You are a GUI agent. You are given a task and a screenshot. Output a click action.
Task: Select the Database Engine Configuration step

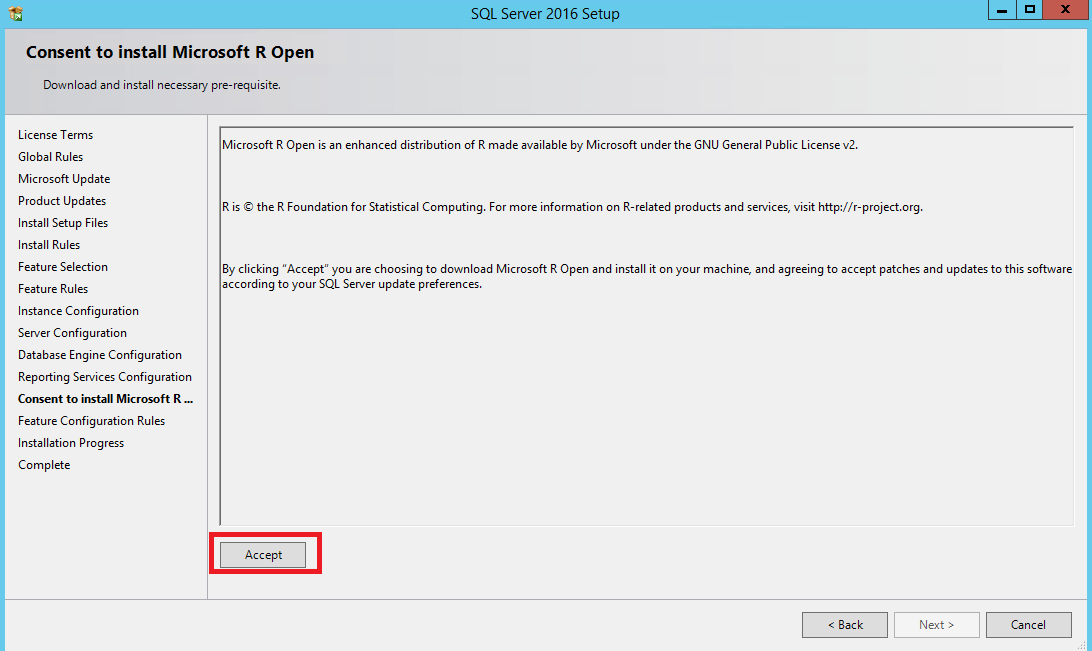100,354
